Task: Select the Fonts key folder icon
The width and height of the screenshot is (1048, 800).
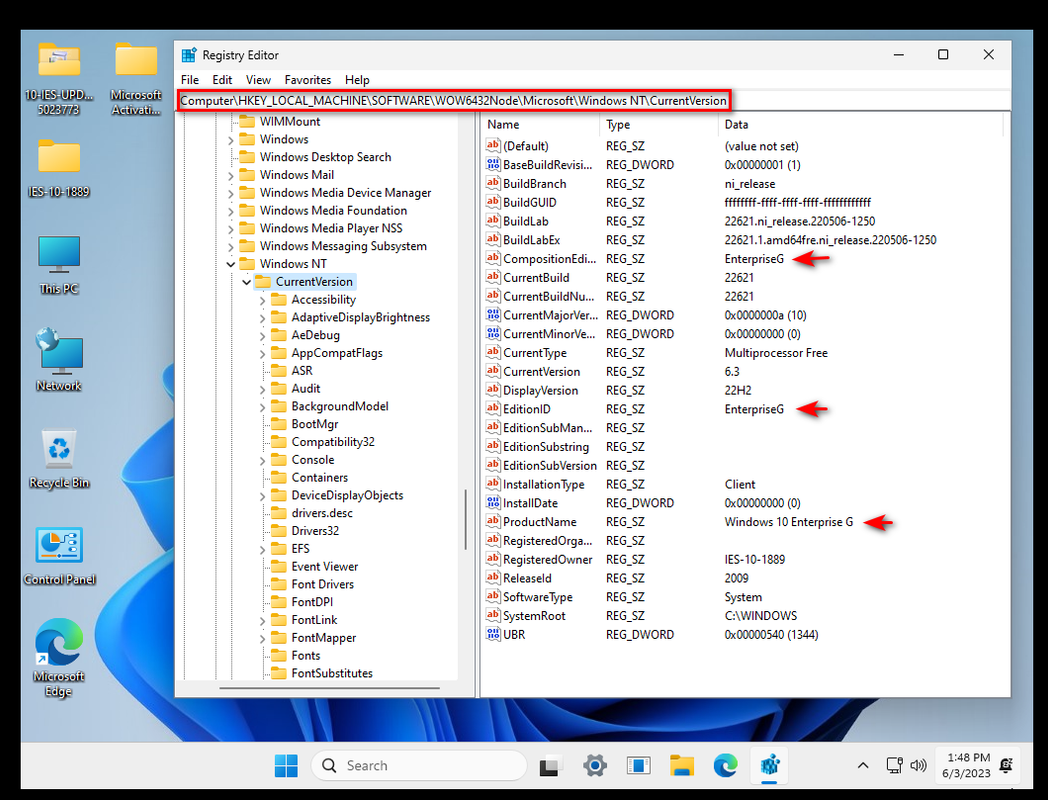Action: 279,656
